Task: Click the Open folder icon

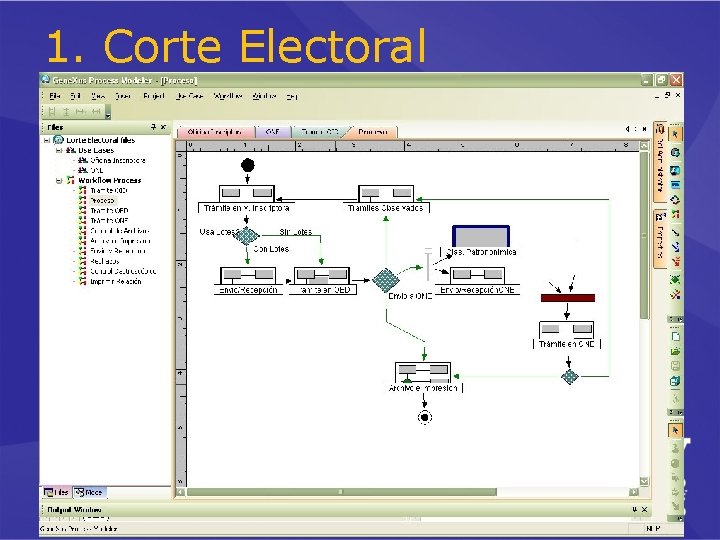Action: tap(675, 351)
